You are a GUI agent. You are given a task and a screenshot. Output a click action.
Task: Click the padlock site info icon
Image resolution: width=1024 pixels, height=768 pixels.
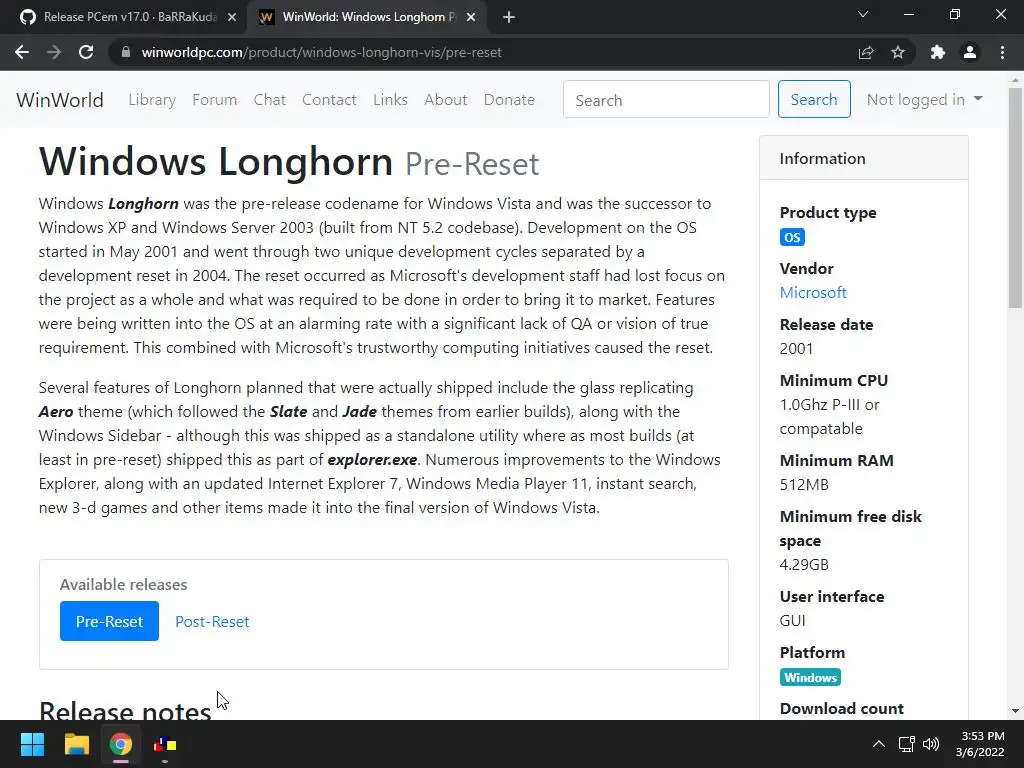pos(126,52)
